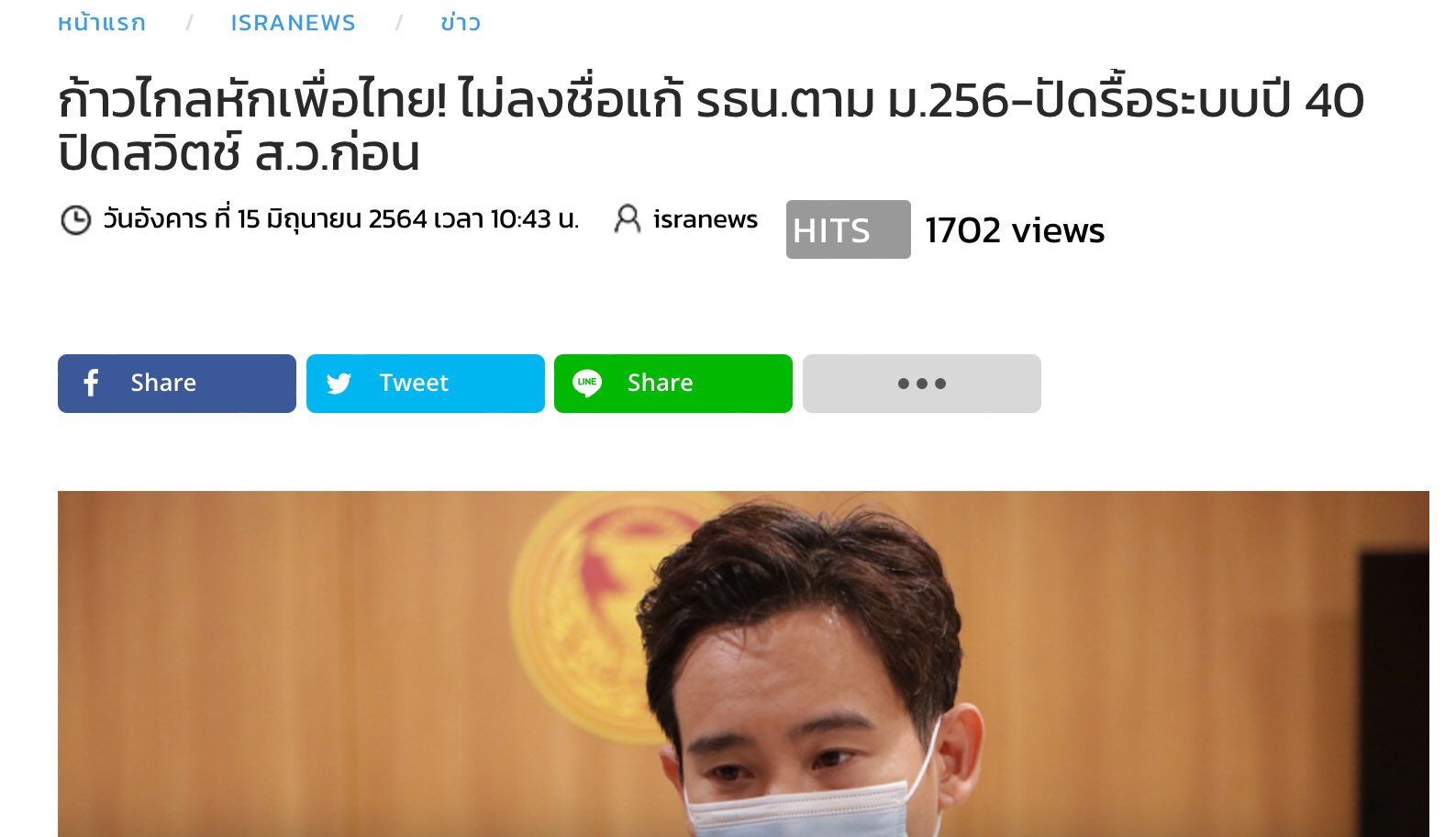Click the 1702 views counter
Screen dimensions: 1456x837
coord(1015,230)
